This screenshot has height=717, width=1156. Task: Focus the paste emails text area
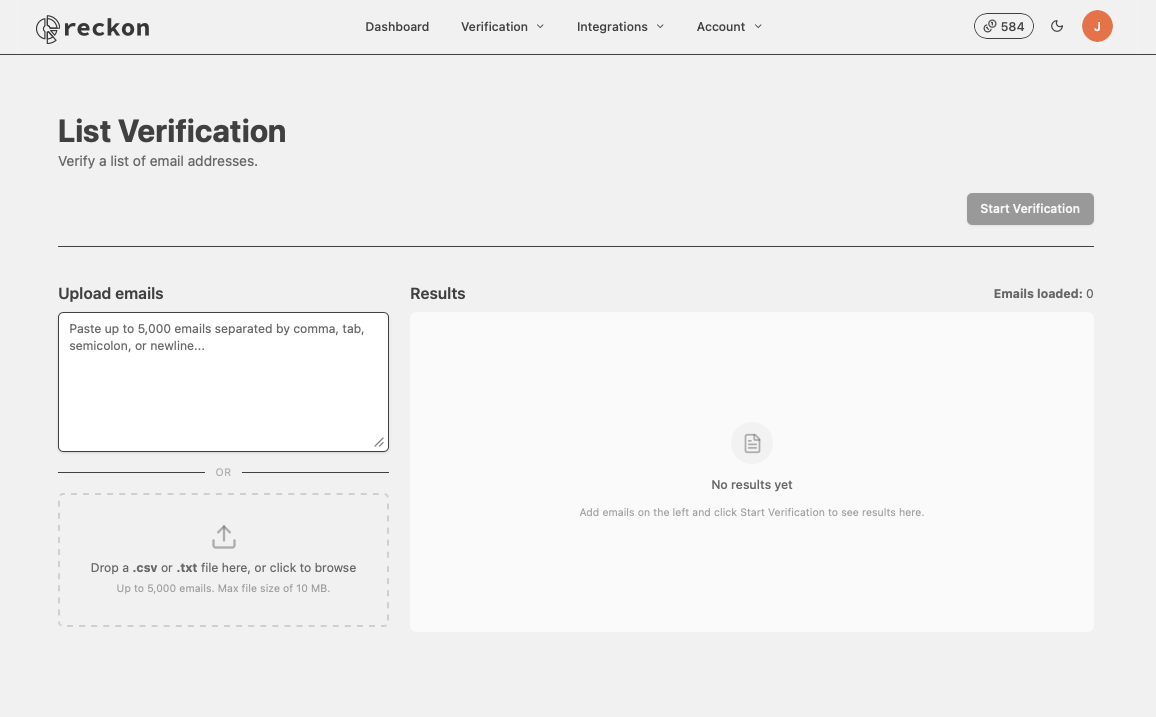[223, 382]
